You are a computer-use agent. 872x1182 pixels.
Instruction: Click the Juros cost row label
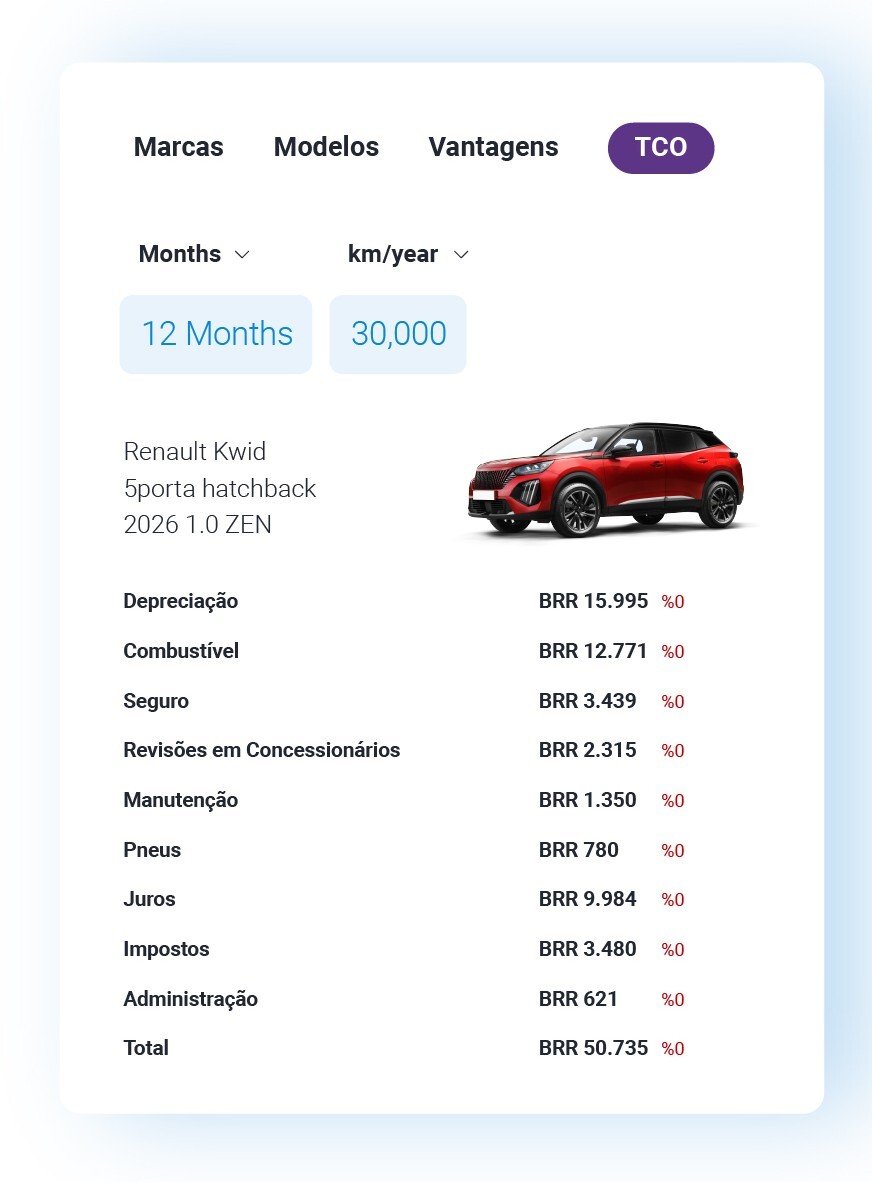[x=149, y=899]
